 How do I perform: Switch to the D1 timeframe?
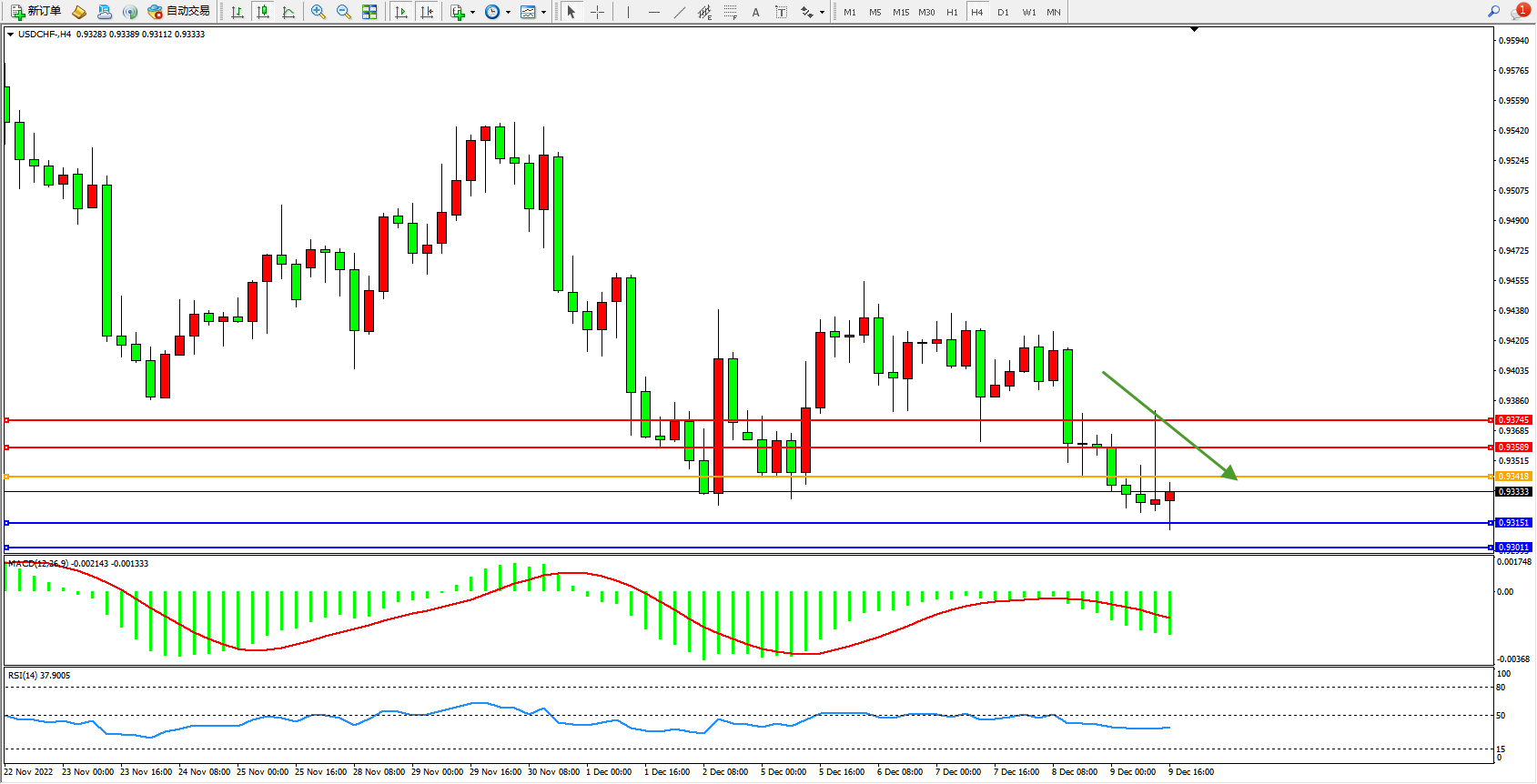click(x=1003, y=12)
